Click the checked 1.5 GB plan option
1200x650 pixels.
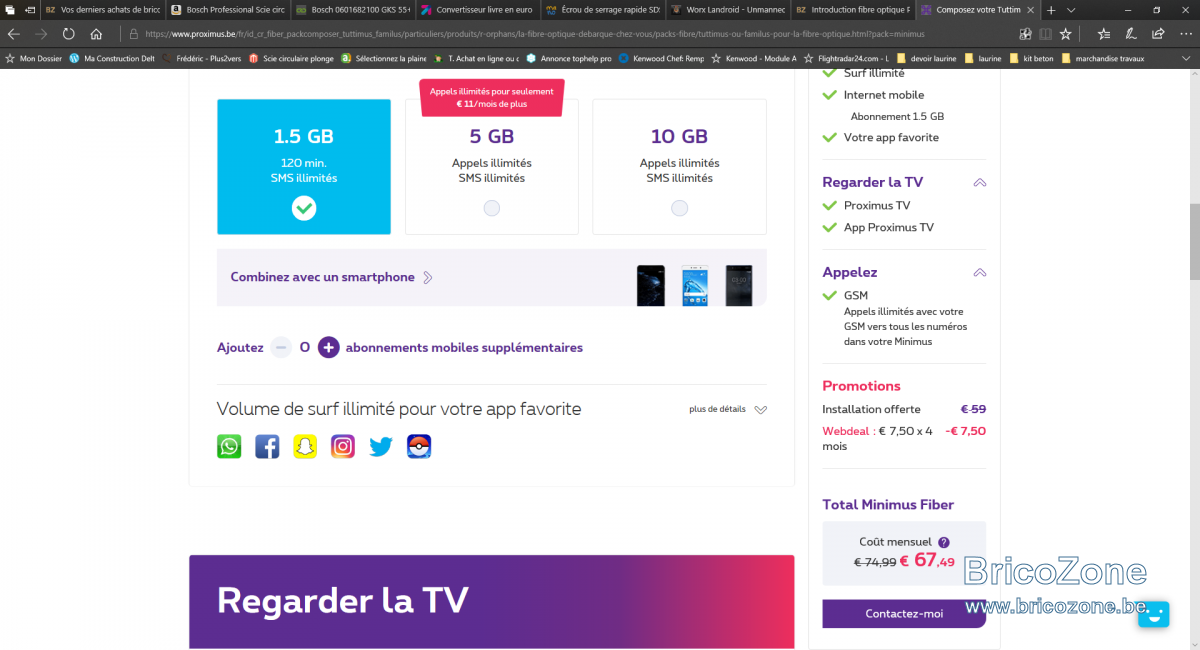click(304, 167)
